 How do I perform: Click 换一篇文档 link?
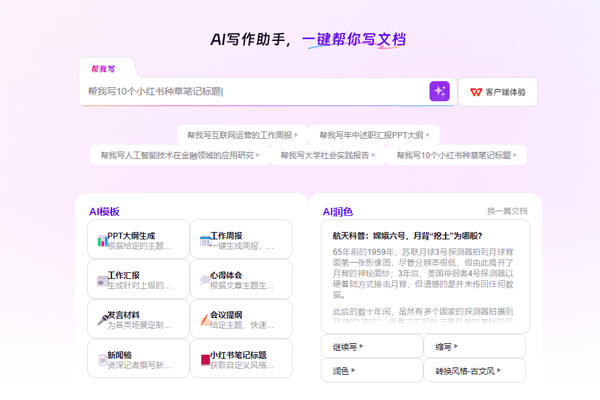(x=507, y=211)
